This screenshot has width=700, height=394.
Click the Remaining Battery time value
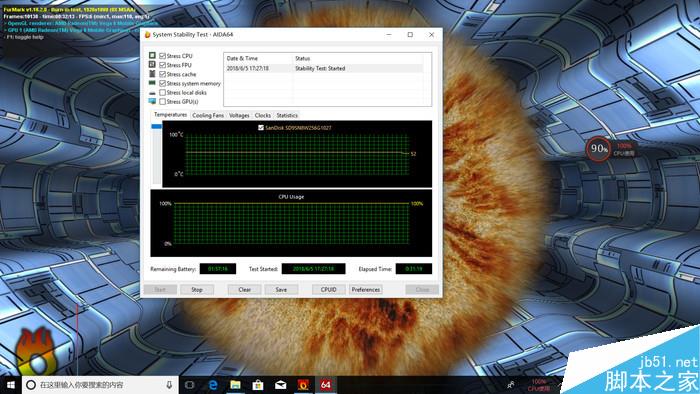click(217, 269)
